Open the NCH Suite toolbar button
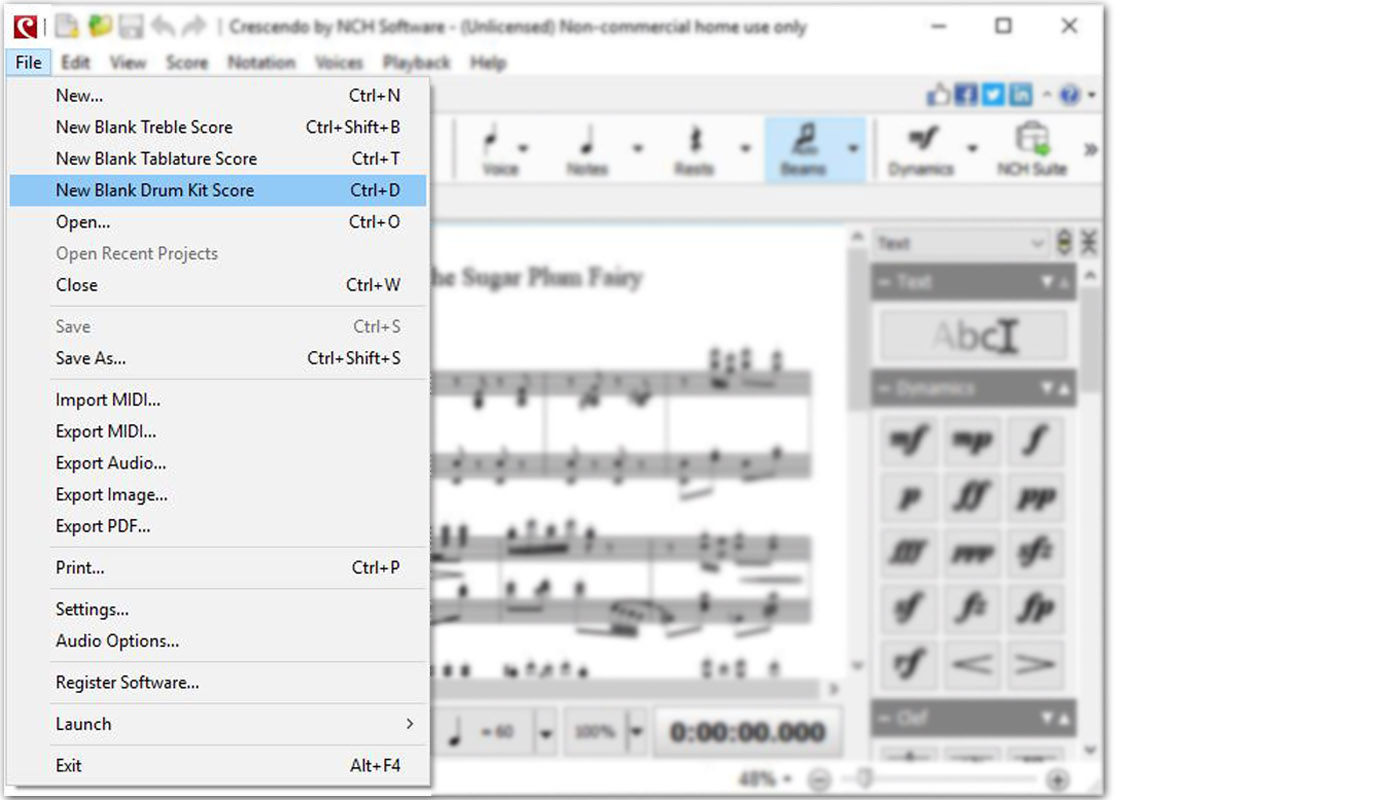This screenshot has height=800, width=1384. tap(1032, 150)
